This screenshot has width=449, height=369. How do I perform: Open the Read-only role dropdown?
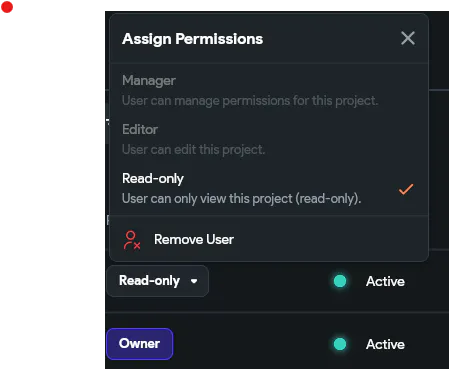[x=158, y=281]
